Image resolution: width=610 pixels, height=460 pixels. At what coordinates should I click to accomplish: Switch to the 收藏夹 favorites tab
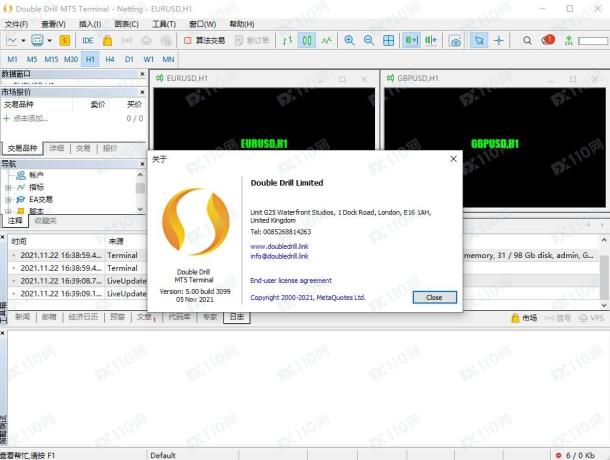[46, 221]
